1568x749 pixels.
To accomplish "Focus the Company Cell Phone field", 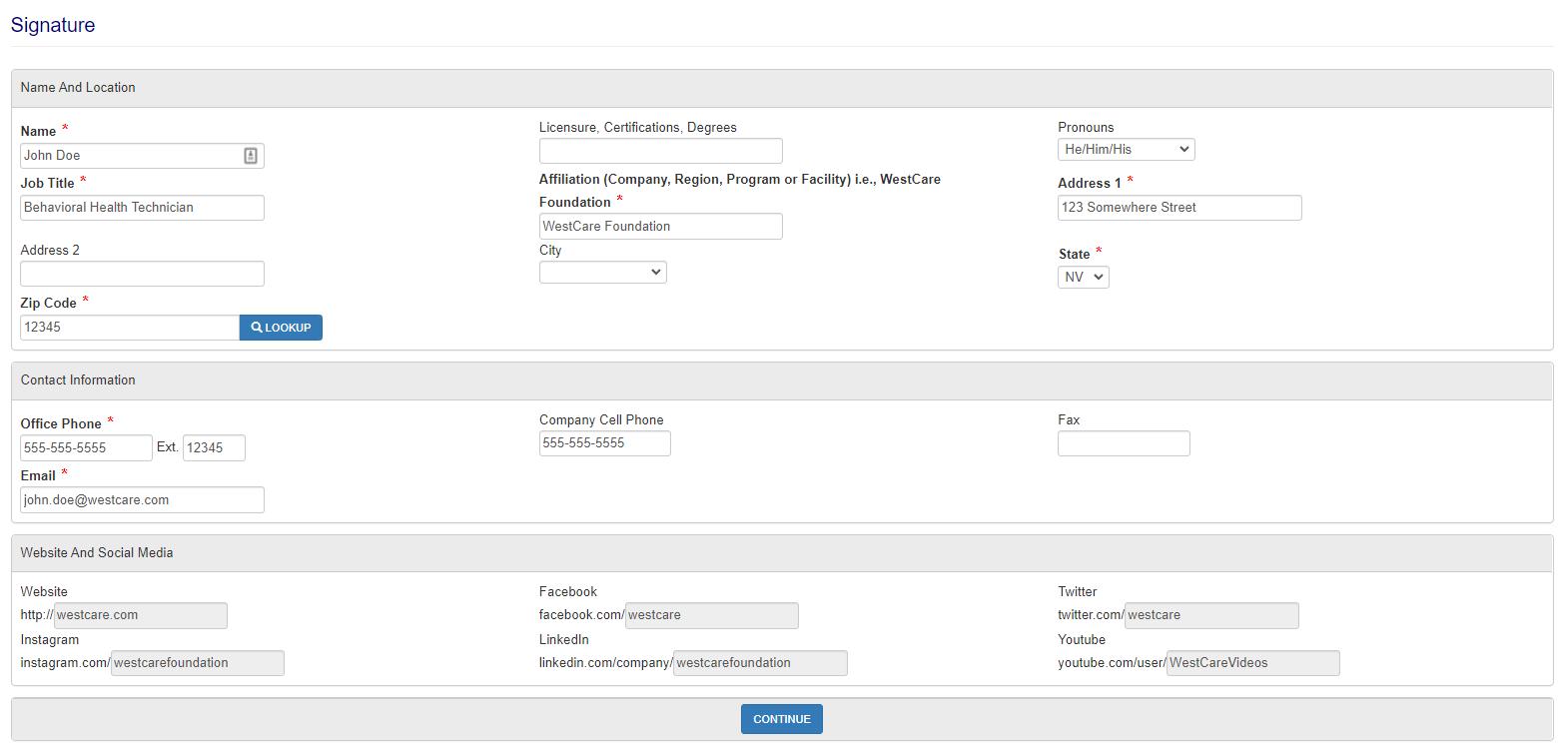I will click(x=604, y=443).
